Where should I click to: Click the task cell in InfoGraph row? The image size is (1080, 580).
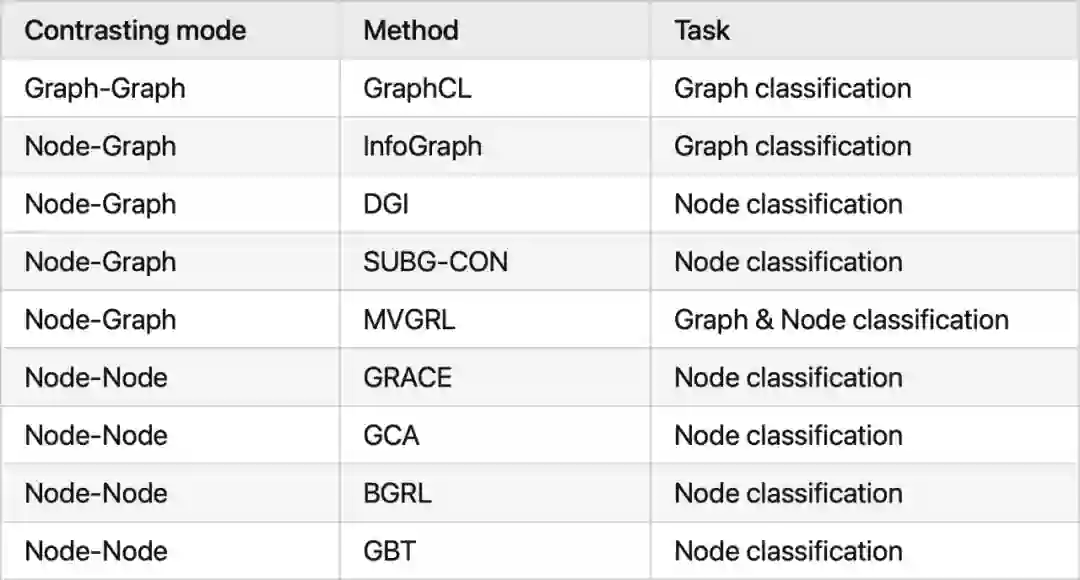pos(792,146)
